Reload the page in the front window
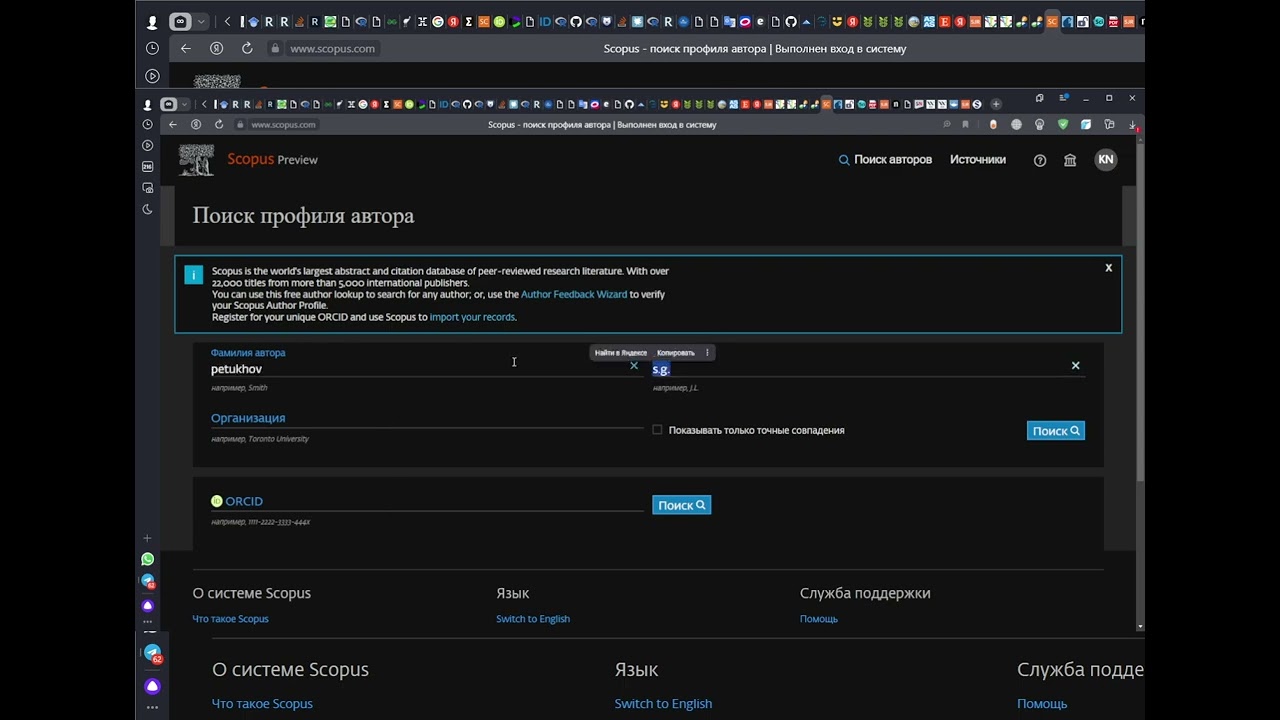 pos(219,125)
